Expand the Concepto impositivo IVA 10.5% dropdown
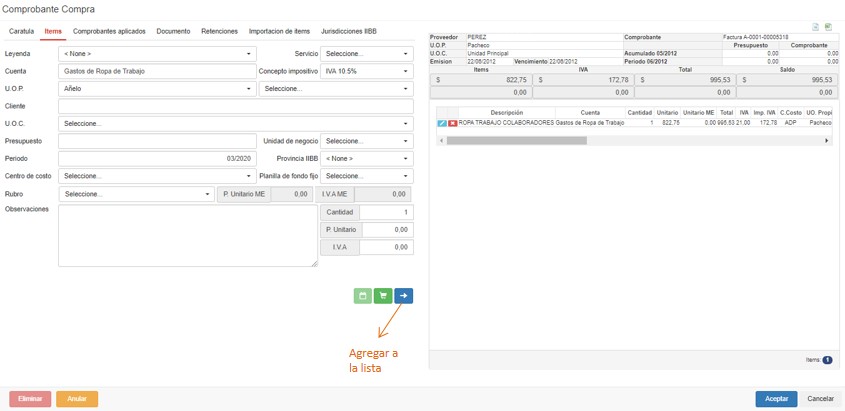845x411 pixels. coord(367,72)
